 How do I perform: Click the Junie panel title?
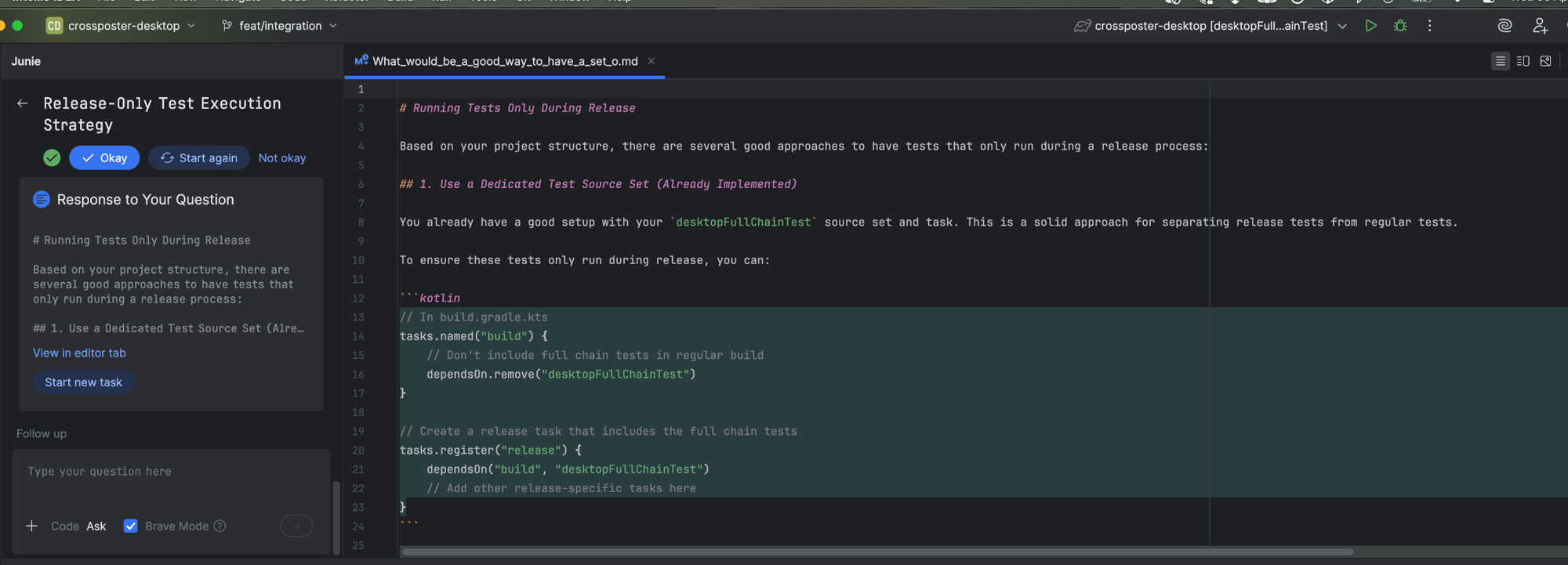tap(26, 61)
